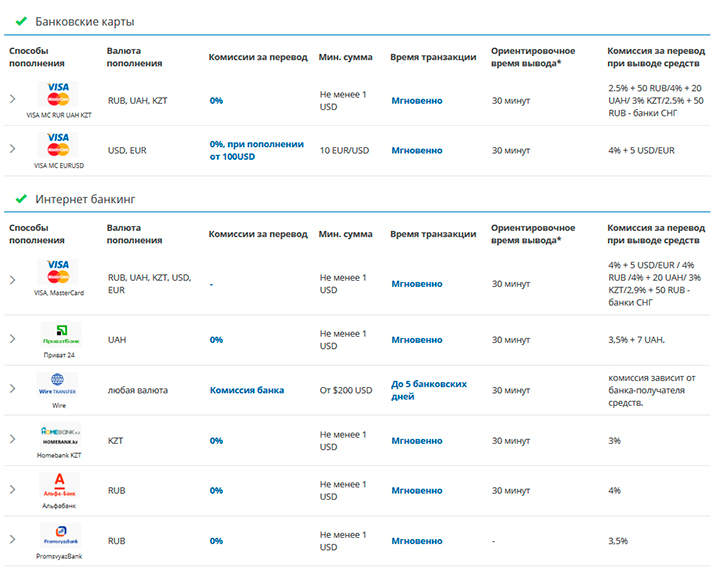Click the Visa MC EURUSD card logo

pyautogui.click(x=58, y=144)
